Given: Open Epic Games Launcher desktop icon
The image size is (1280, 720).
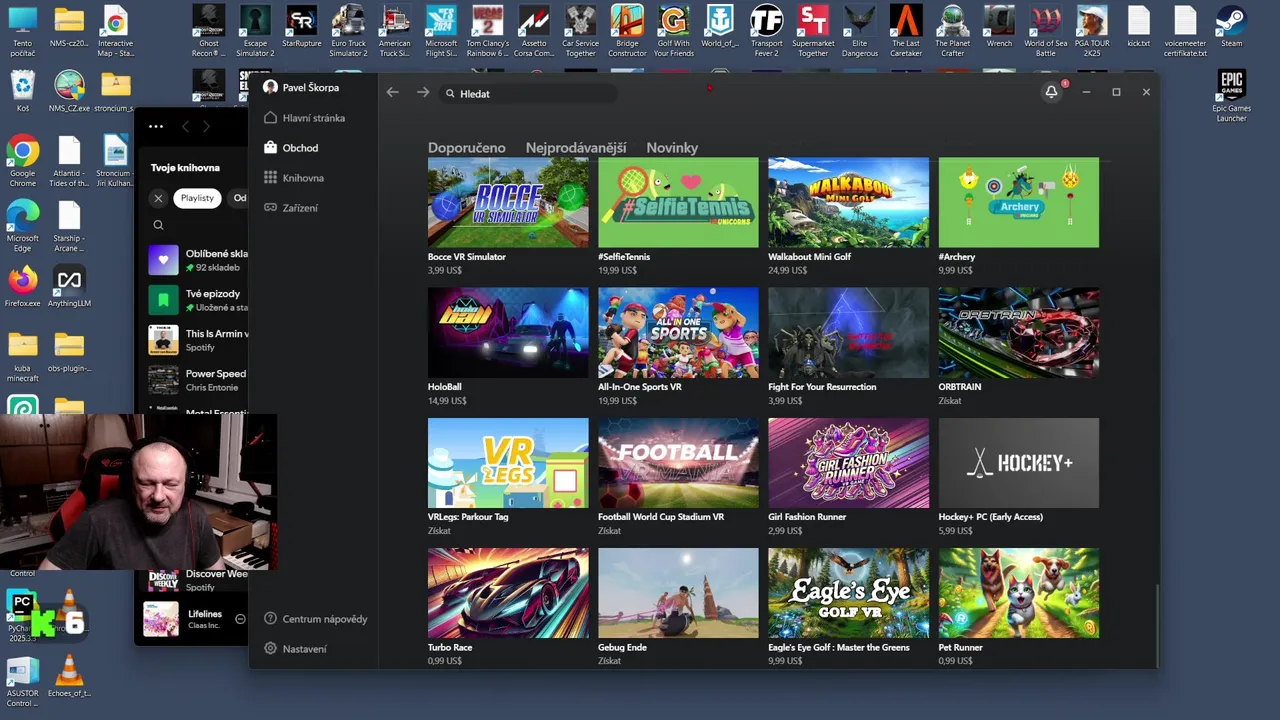Looking at the screenshot, I should 1231,96.
